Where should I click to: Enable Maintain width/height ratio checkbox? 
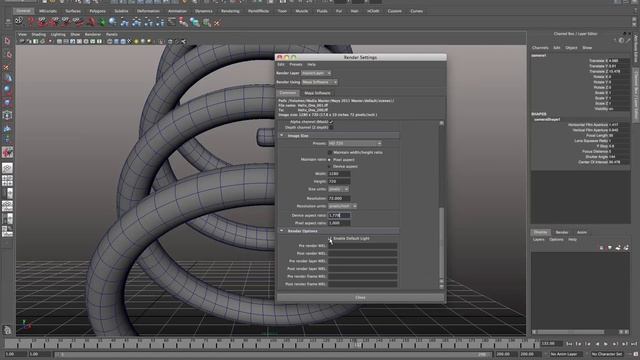coord(330,152)
